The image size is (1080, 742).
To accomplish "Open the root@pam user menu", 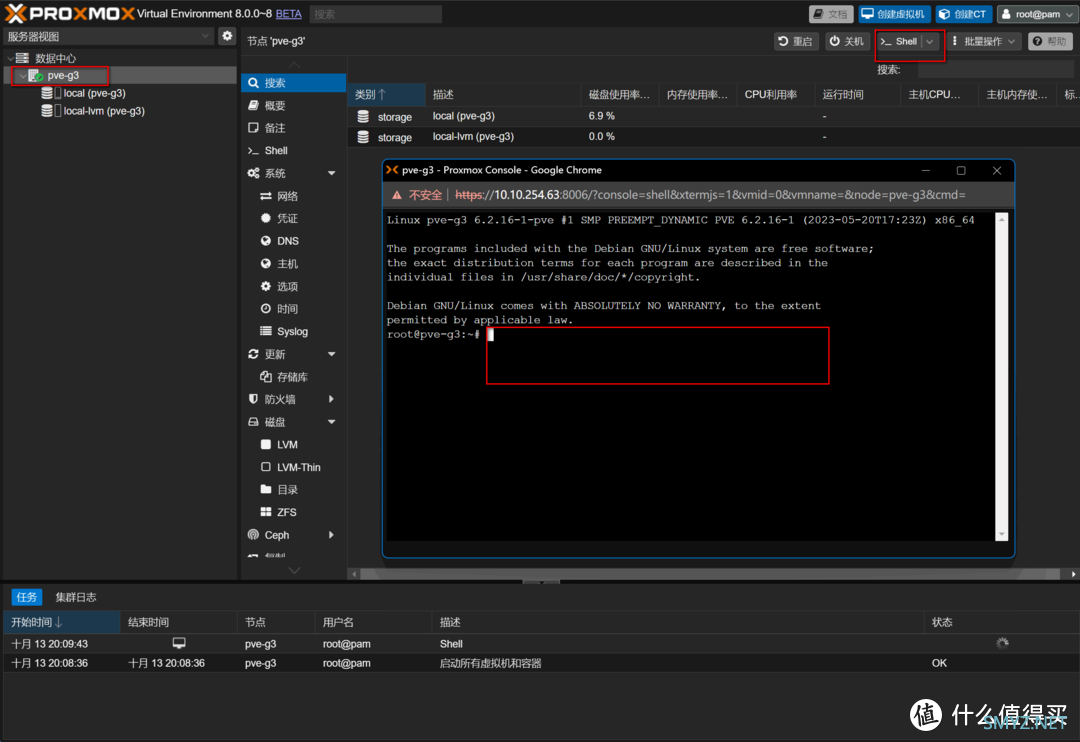I will pos(1037,14).
